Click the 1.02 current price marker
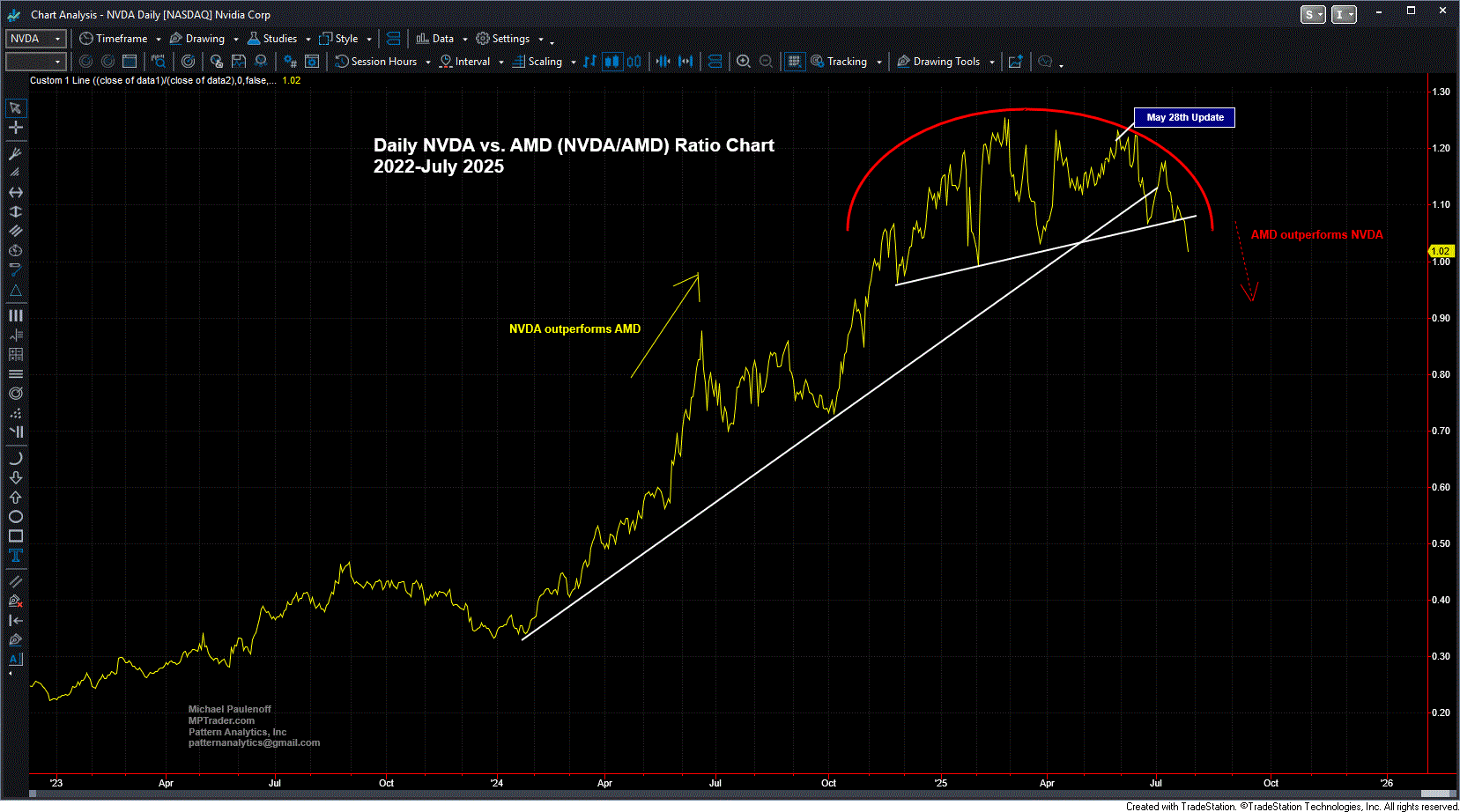 coord(1441,251)
